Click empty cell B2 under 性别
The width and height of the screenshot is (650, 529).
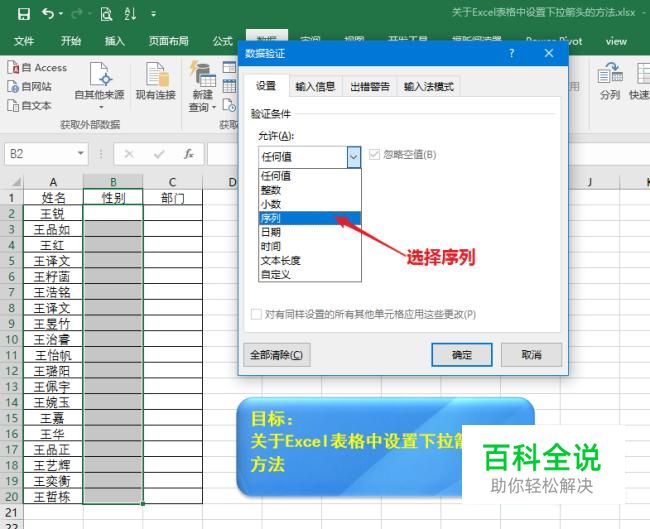point(113,213)
